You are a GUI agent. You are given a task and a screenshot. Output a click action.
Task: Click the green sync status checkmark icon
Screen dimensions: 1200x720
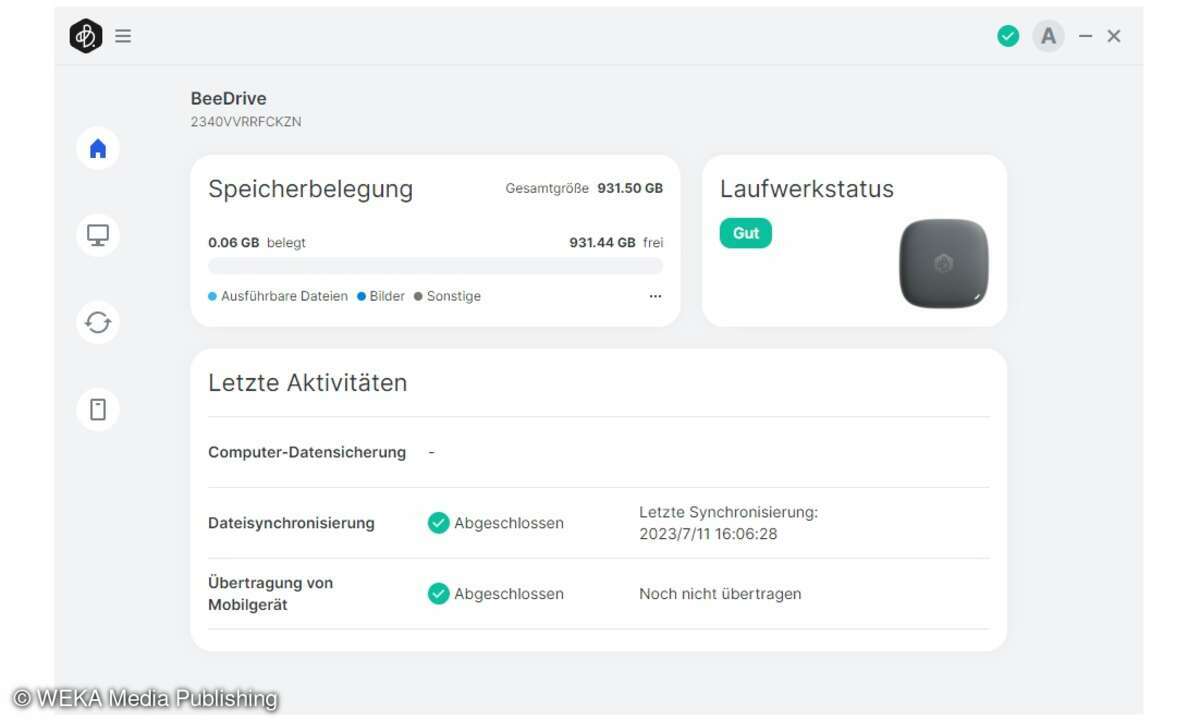tap(1008, 36)
